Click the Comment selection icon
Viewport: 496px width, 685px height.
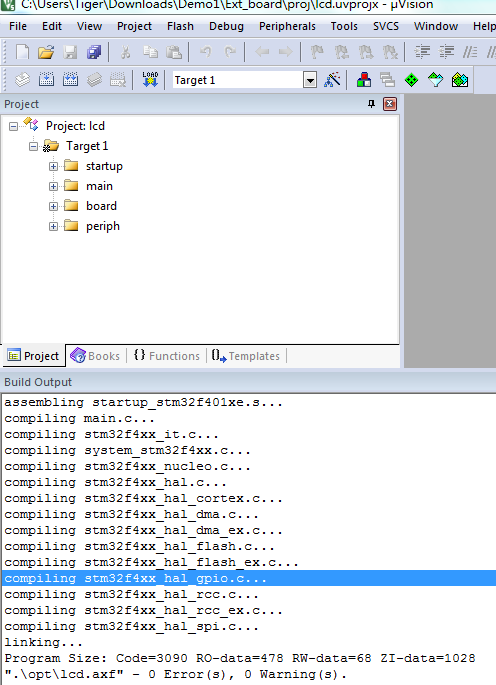(x=470, y=52)
